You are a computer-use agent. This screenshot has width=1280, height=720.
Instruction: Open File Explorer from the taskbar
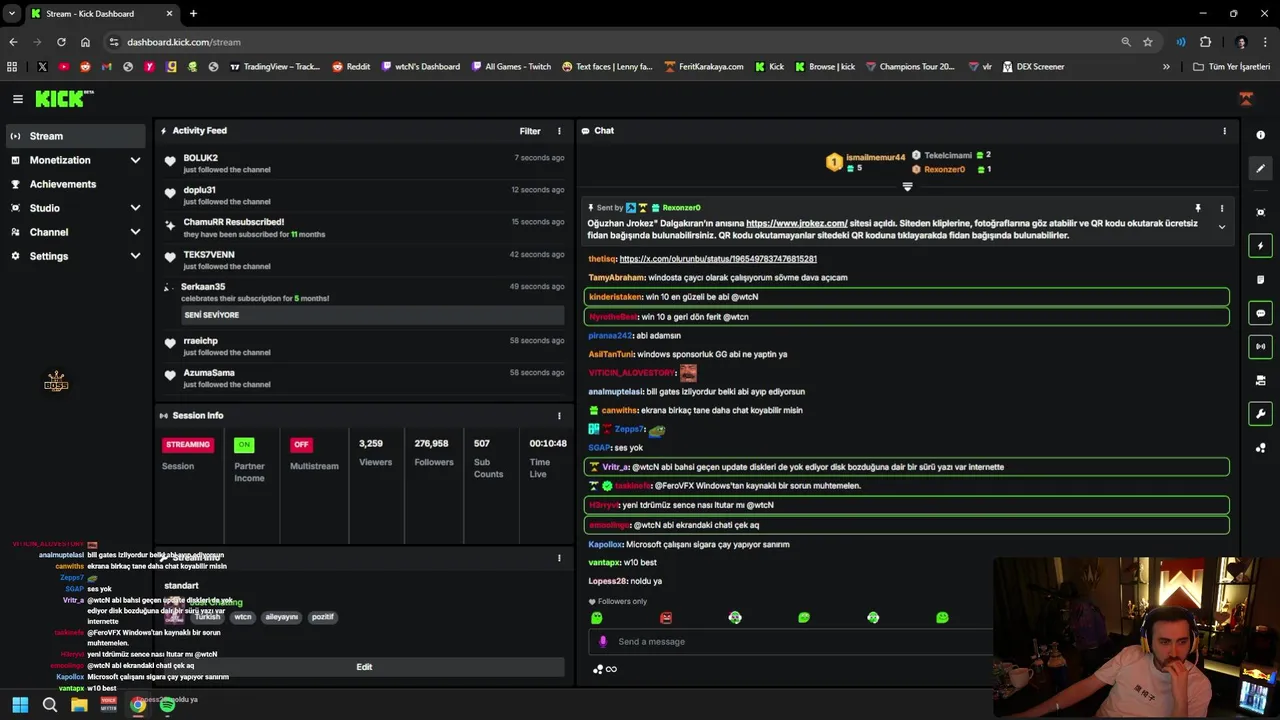pos(79,705)
